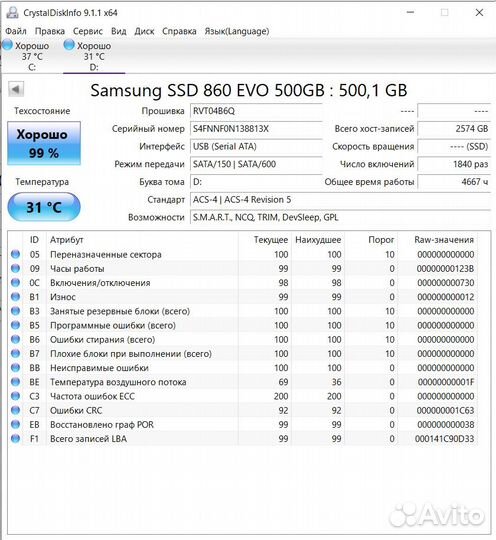This screenshot has width=496, height=540.
Task: Open the Сервис menu
Action: click(x=87, y=31)
